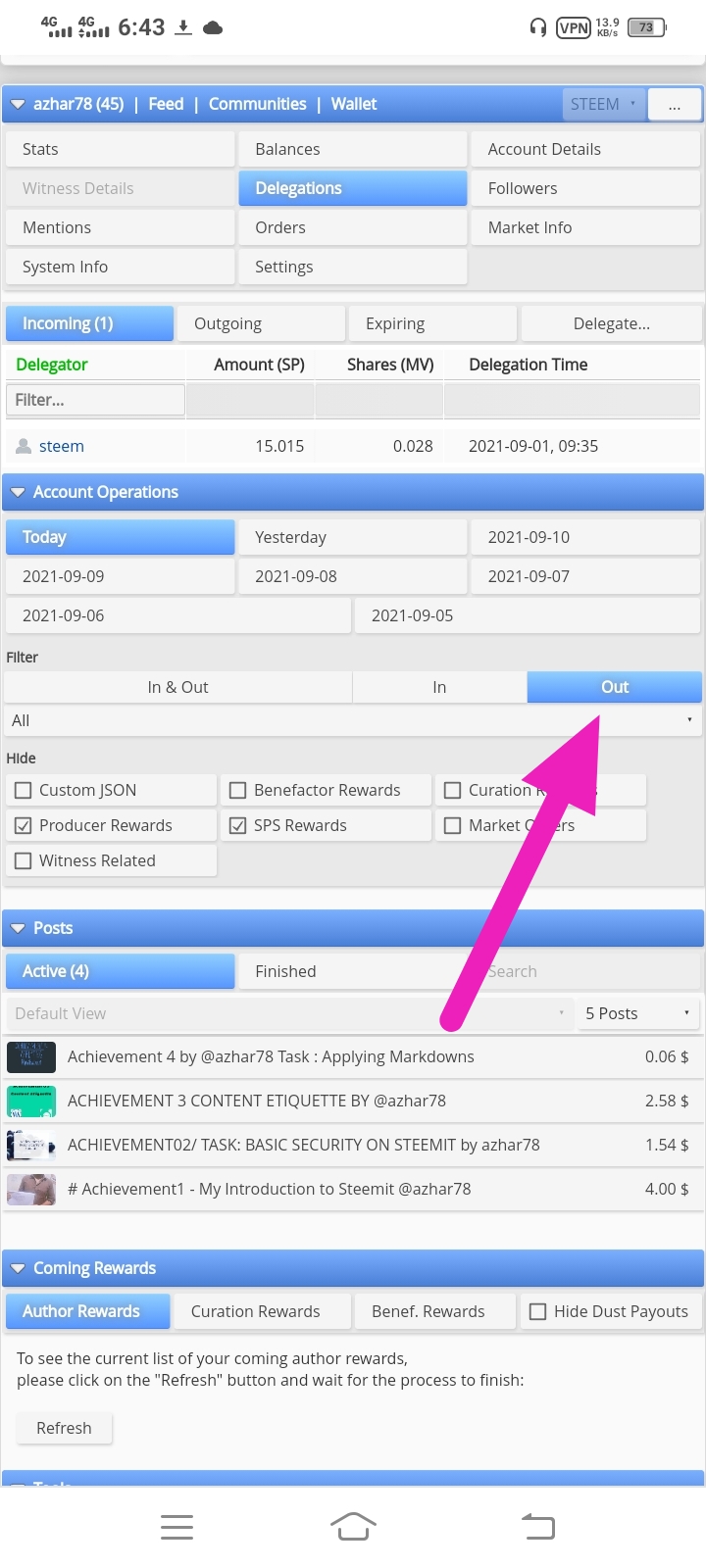Open the All operations filter dropdown
The height and width of the screenshot is (1568, 706).
pos(353,720)
